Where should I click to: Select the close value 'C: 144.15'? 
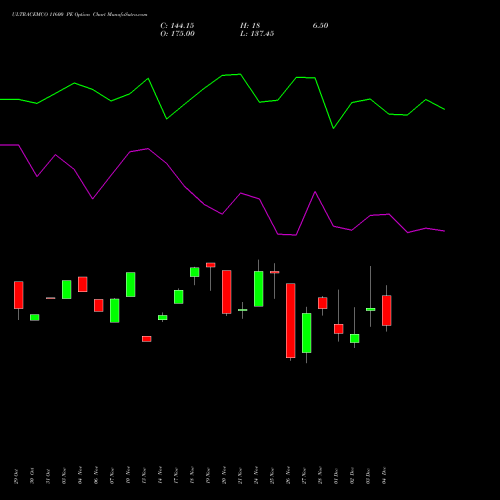coord(177,26)
